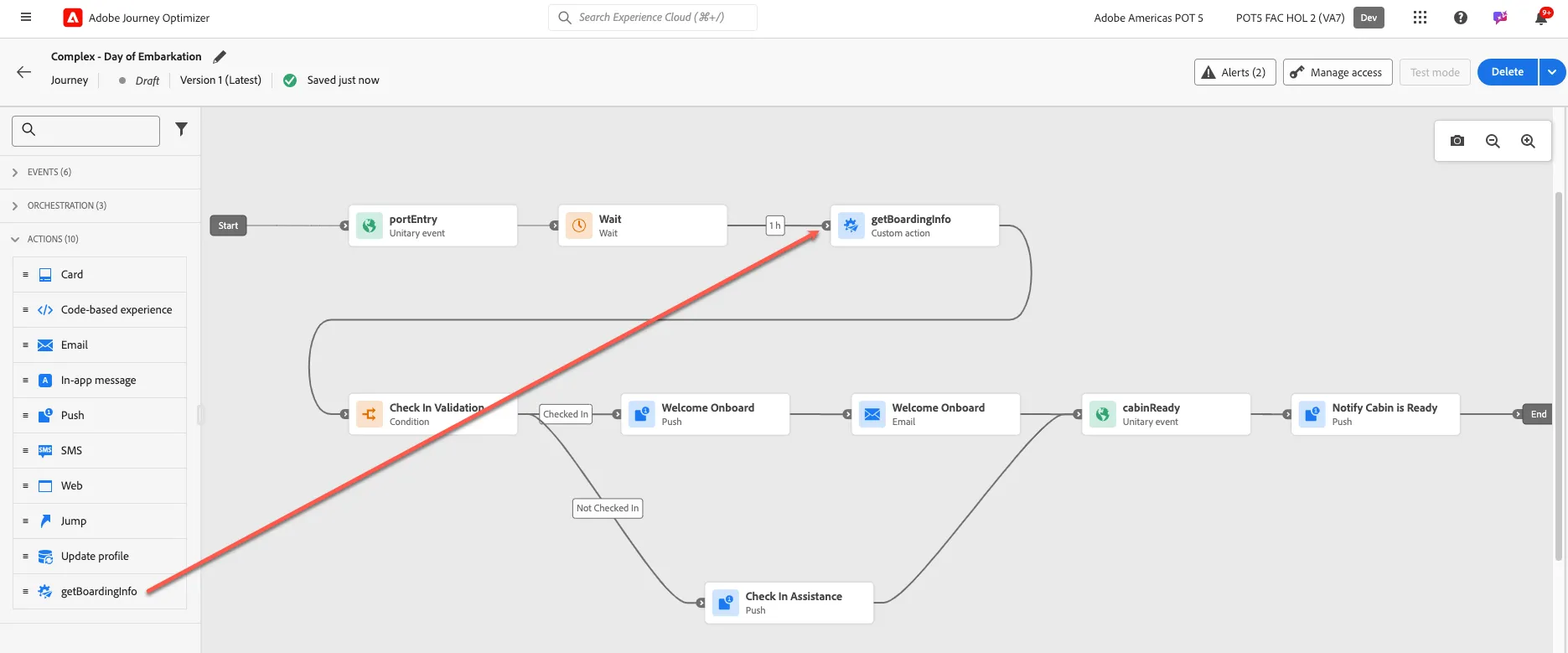
Task: Collapse the ACTIONS section
Action: [x=100, y=239]
